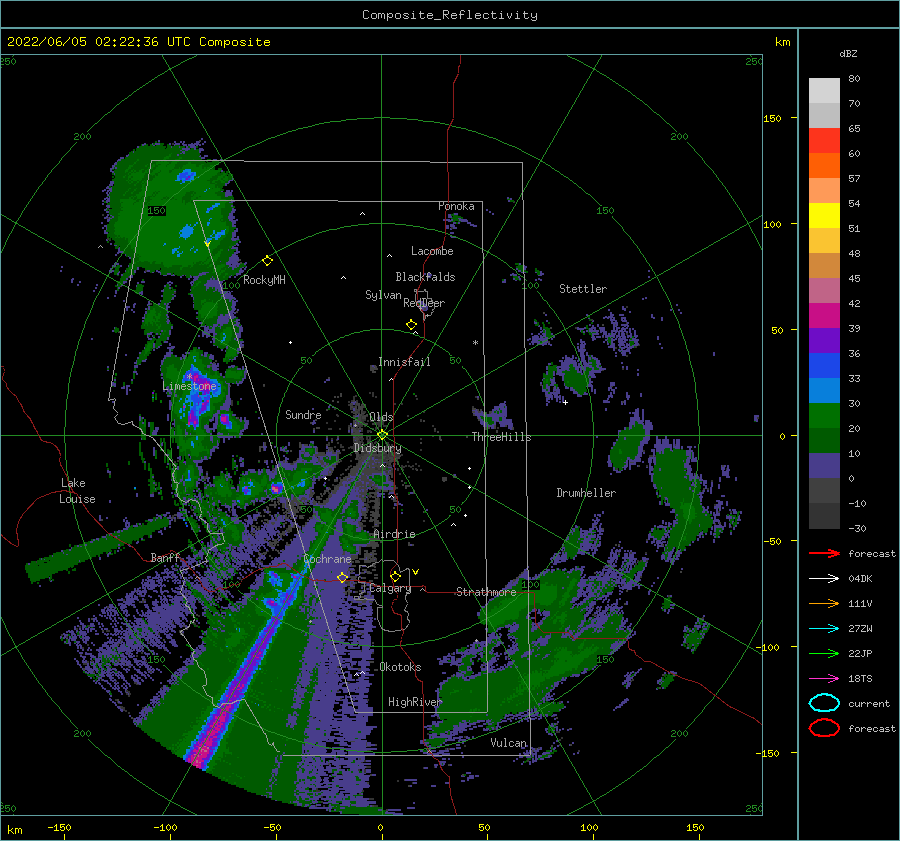Click the green 22JP arrow legend icon
This screenshot has width=900, height=841.
pos(824,653)
